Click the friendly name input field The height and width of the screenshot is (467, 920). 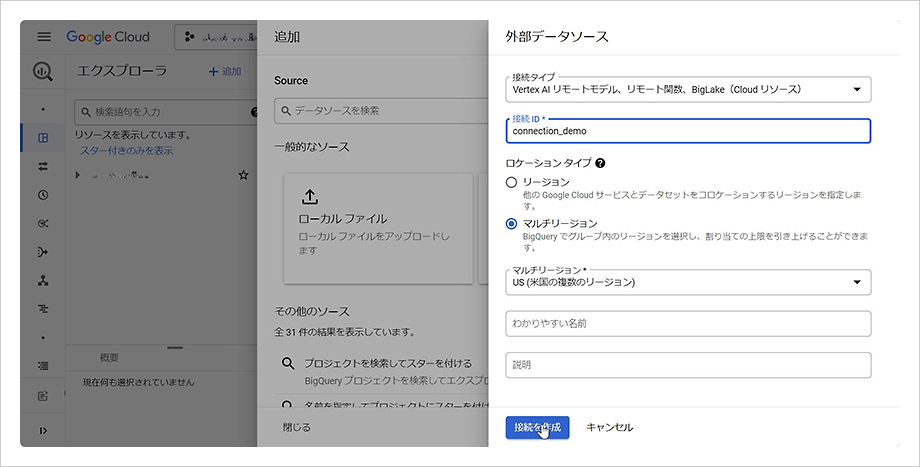pyautogui.click(x=688, y=323)
